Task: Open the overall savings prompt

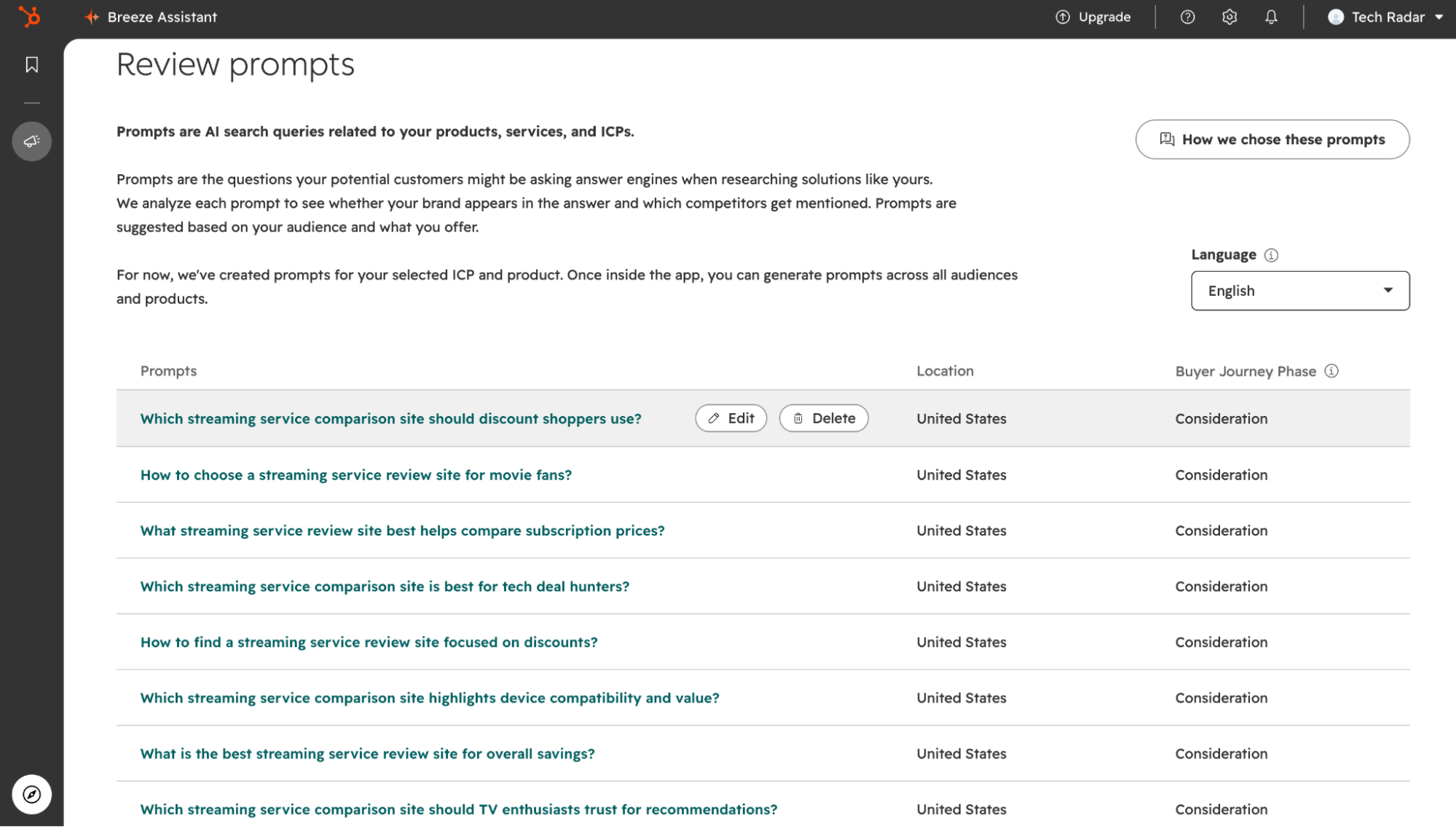Action: pos(367,753)
